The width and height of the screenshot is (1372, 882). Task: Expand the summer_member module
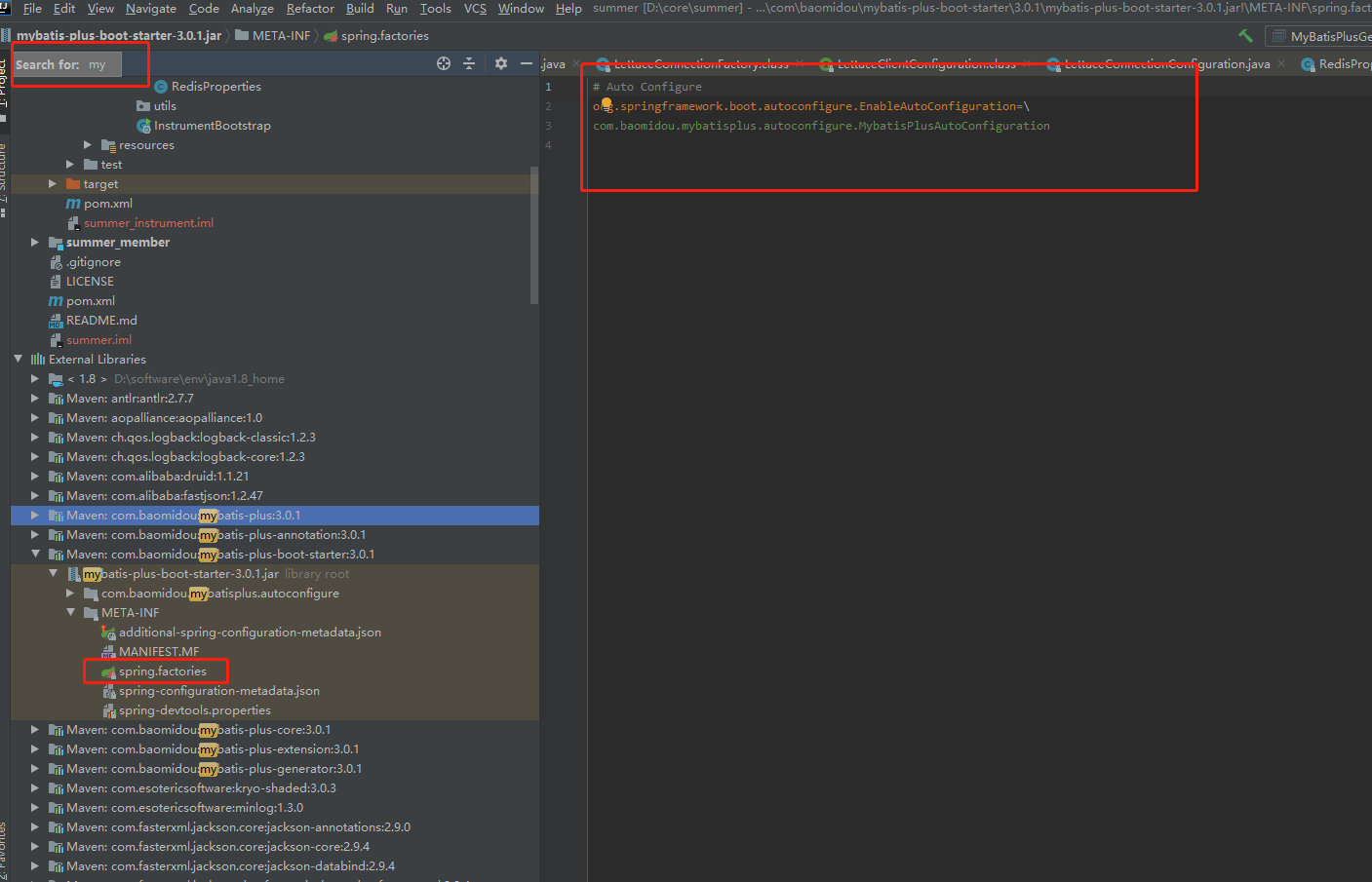click(x=35, y=243)
